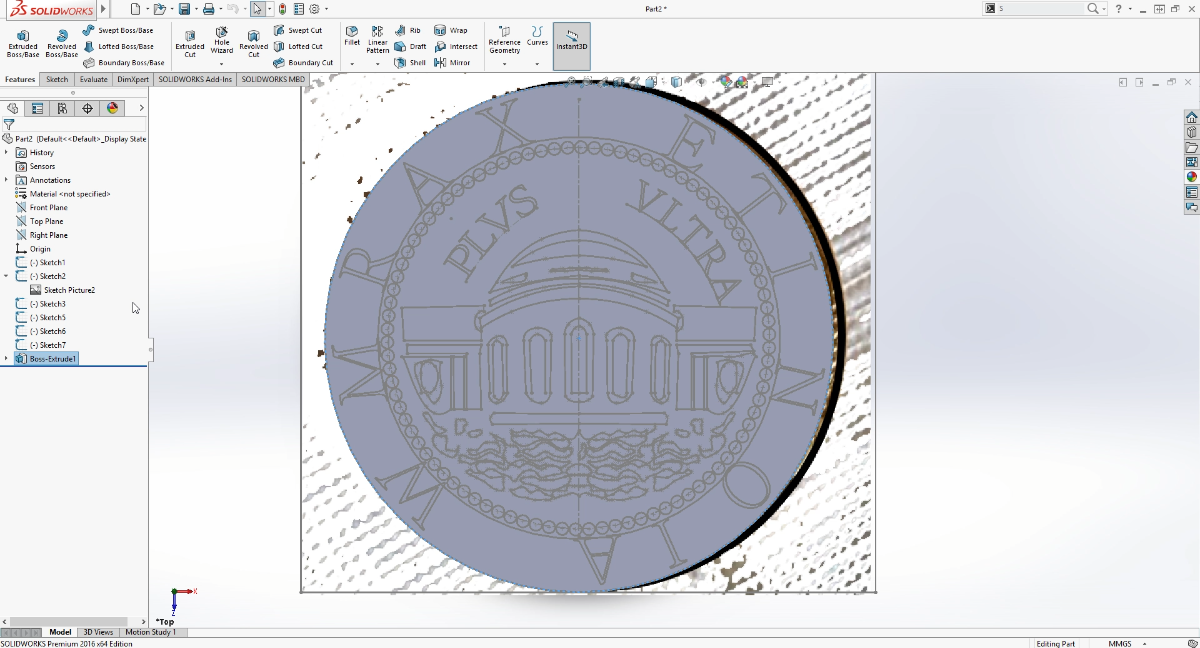Activate Swept Boss/Base
Viewport: 1200px width, 648px height.
click(x=118, y=31)
